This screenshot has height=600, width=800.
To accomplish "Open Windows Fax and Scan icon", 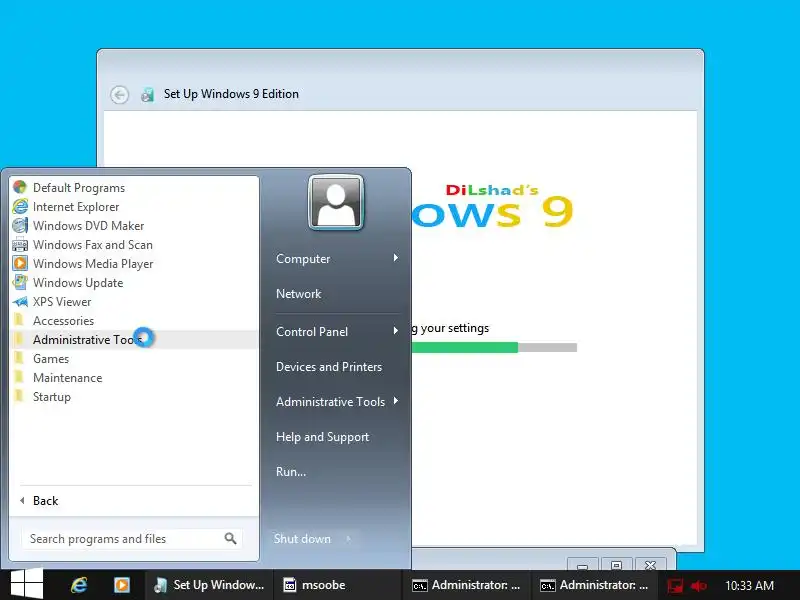I will click(x=20, y=244).
